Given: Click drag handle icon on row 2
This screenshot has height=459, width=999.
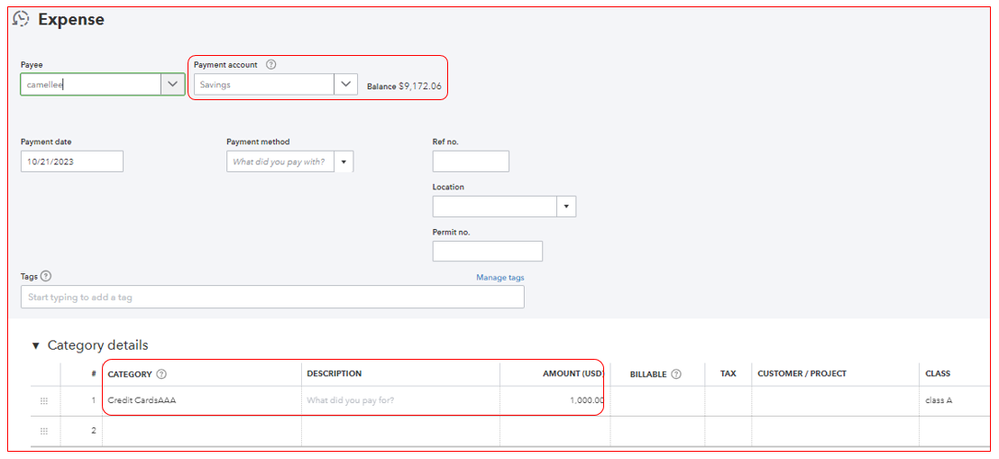Looking at the screenshot, I should pos(44,431).
